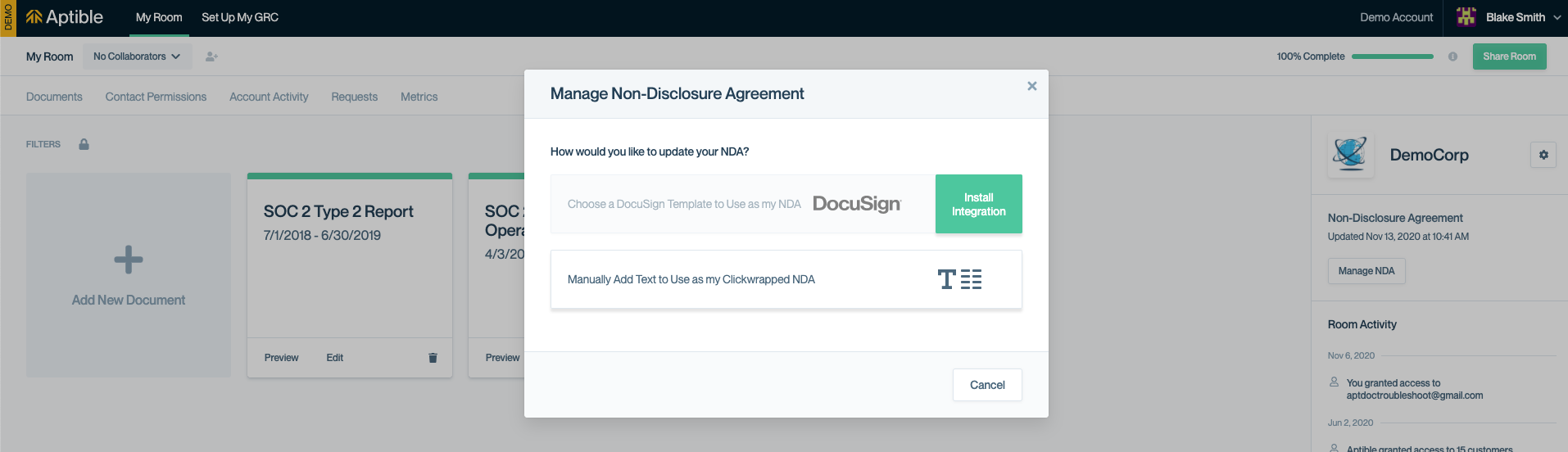The image size is (1568, 452).
Task: Delete SOC 2 Type 2 Report via trash icon
Action: point(433,358)
